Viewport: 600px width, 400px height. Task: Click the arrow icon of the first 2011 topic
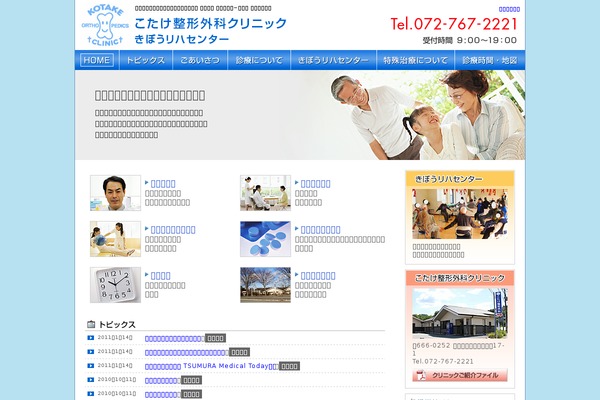pyautogui.click(x=91, y=338)
